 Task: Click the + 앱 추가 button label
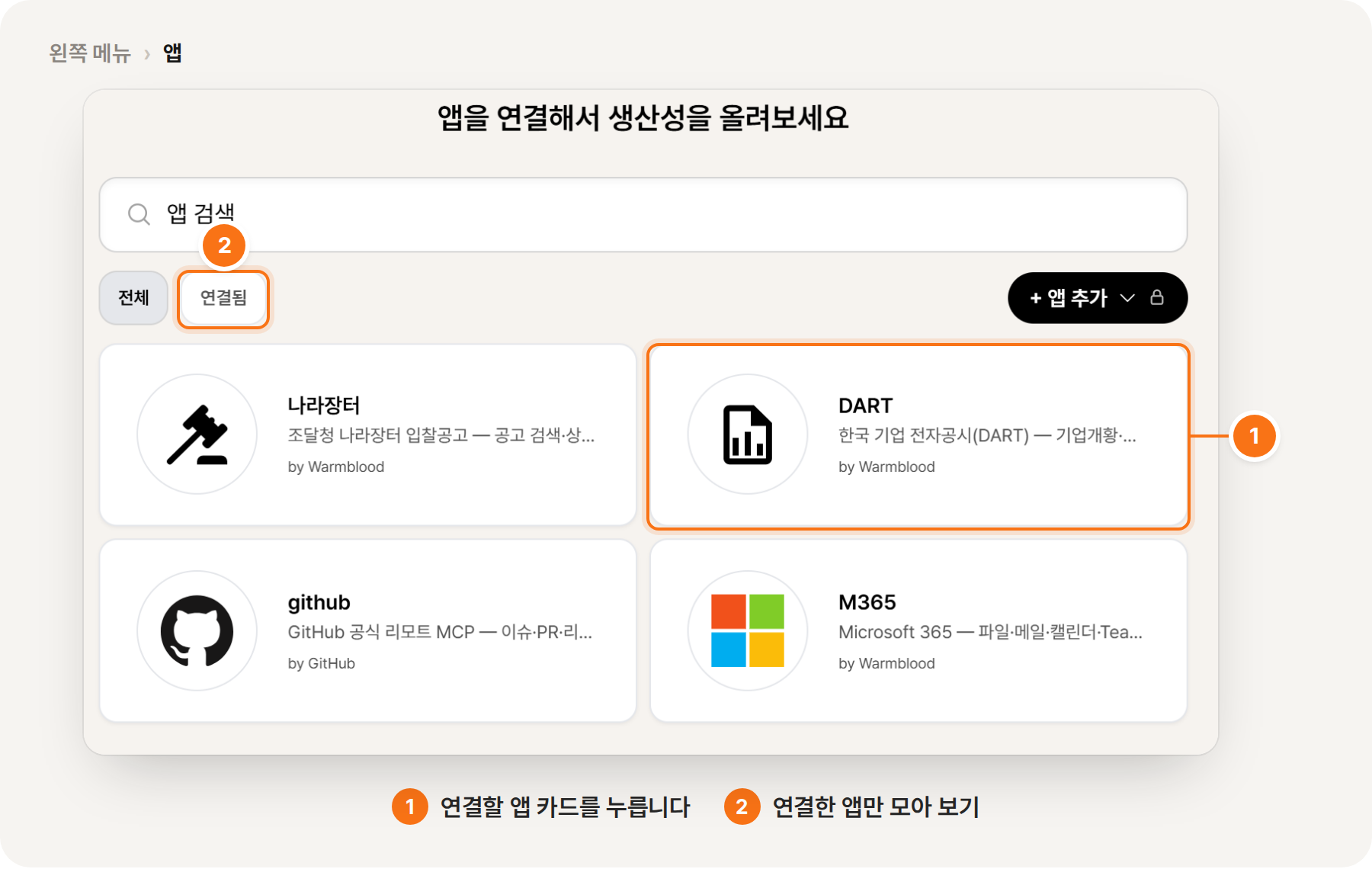point(1068,298)
